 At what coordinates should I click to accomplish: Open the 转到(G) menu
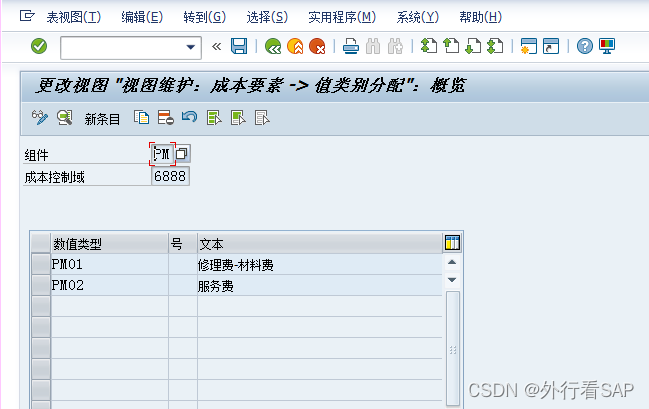click(204, 17)
